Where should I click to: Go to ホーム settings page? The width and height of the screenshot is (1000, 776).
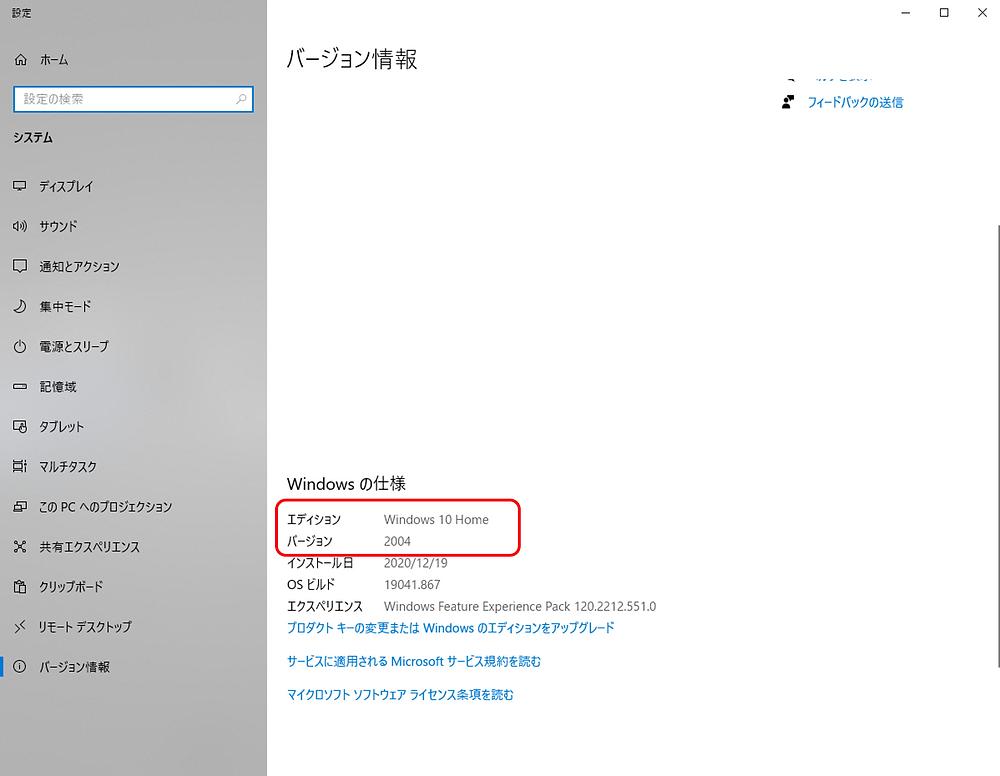[133, 59]
